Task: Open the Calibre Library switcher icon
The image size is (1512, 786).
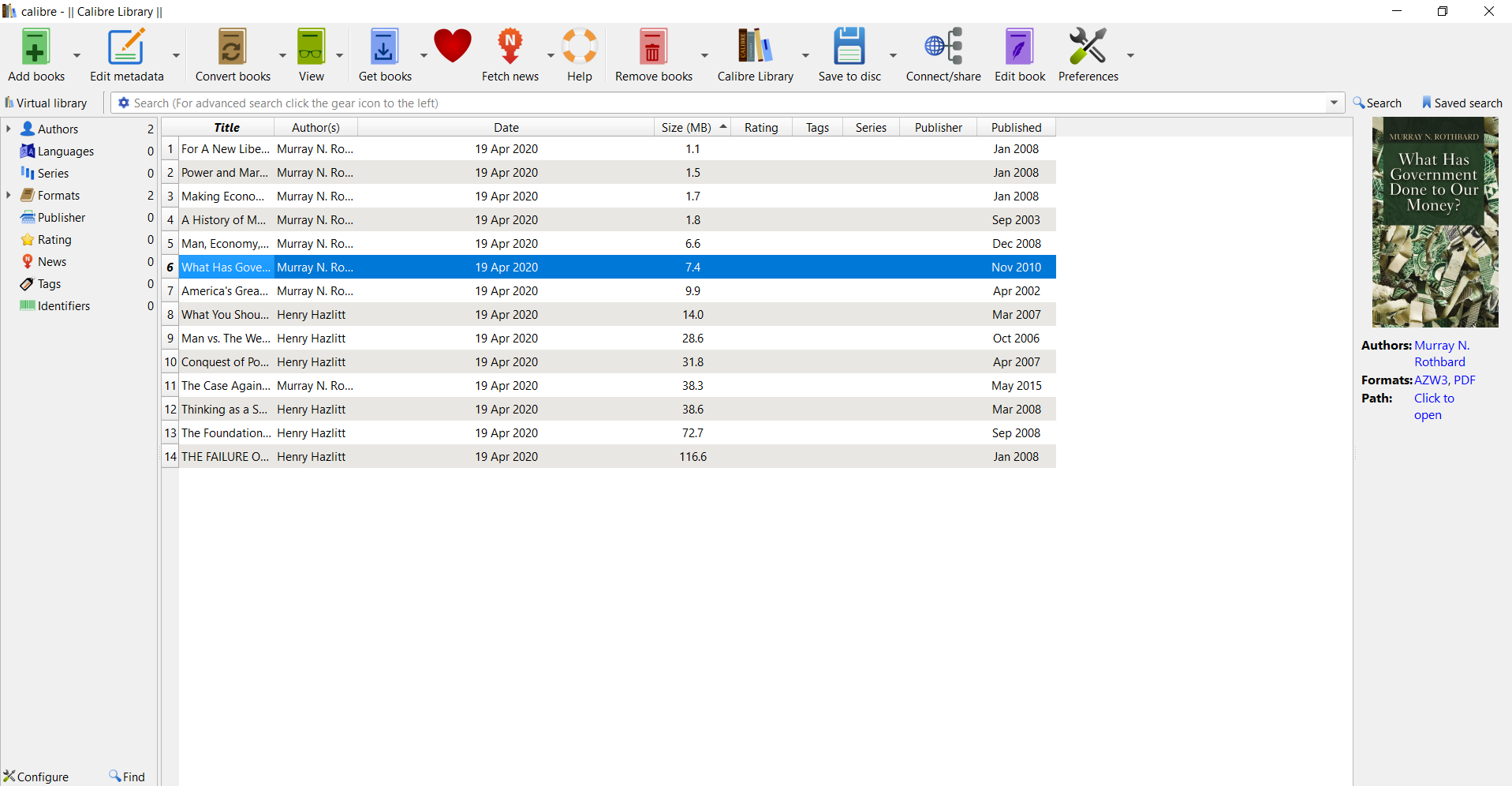Action: click(755, 47)
